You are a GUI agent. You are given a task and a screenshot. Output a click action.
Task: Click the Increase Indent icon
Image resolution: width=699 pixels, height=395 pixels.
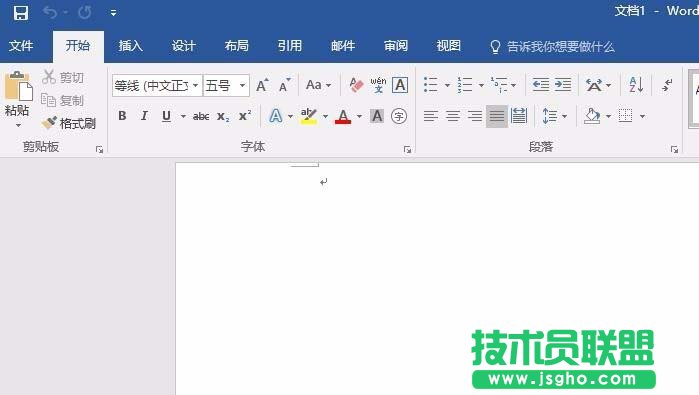point(563,85)
